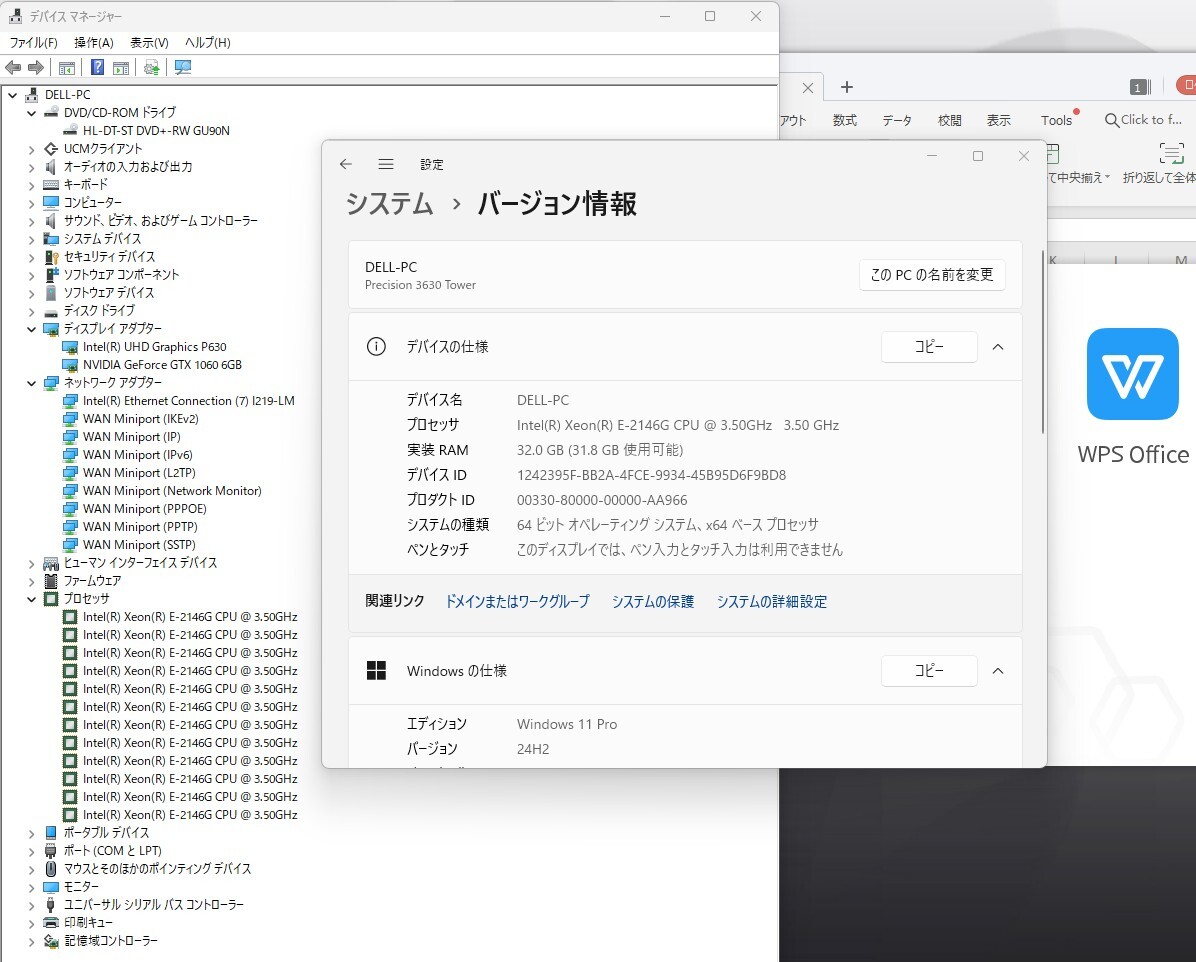Select WAN Miniport (IKEv2) entry
The width and height of the screenshot is (1196, 962).
(140, 419)
